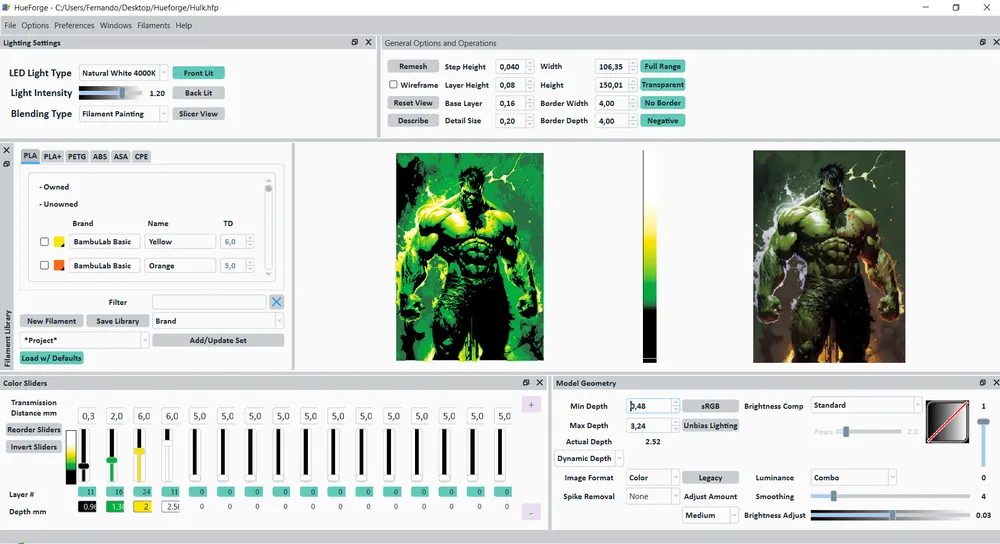Remove a color slider with minus button
The width and height of the screenshot is (1000, 544).
click(531, 512)
